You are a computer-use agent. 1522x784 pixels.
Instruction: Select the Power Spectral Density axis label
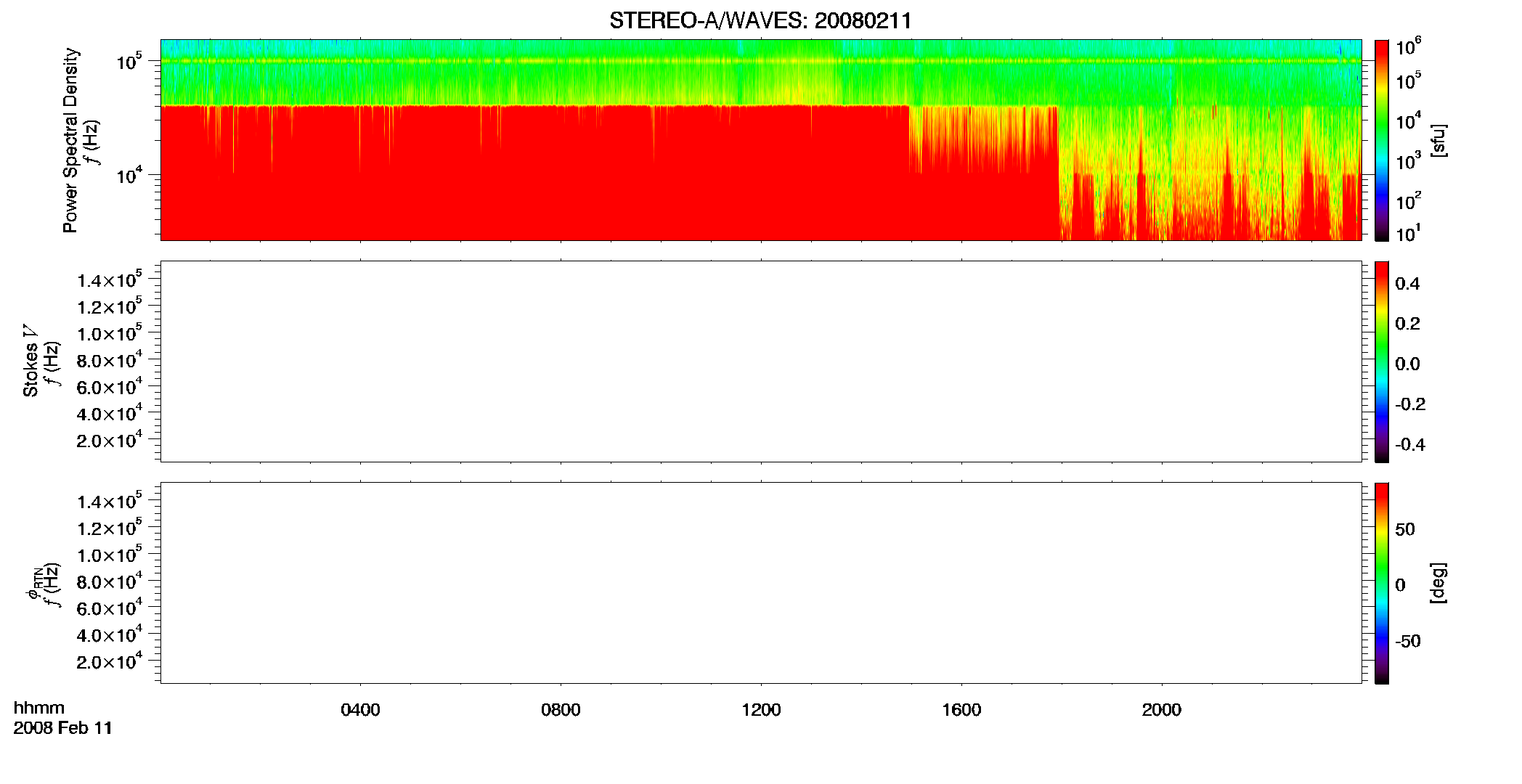point(70,140)
